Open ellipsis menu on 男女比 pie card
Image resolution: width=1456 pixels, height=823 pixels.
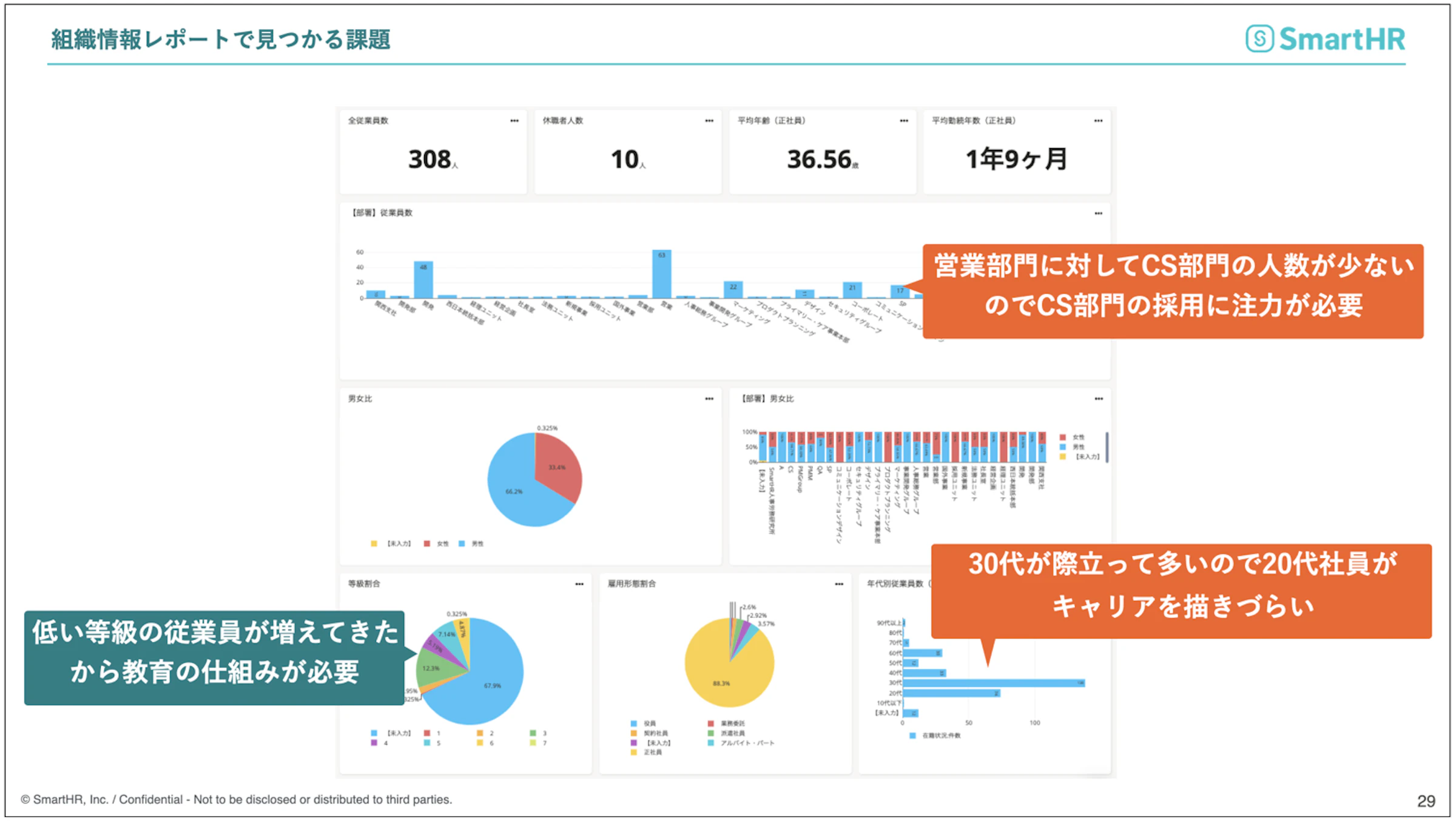coord(709,399)
